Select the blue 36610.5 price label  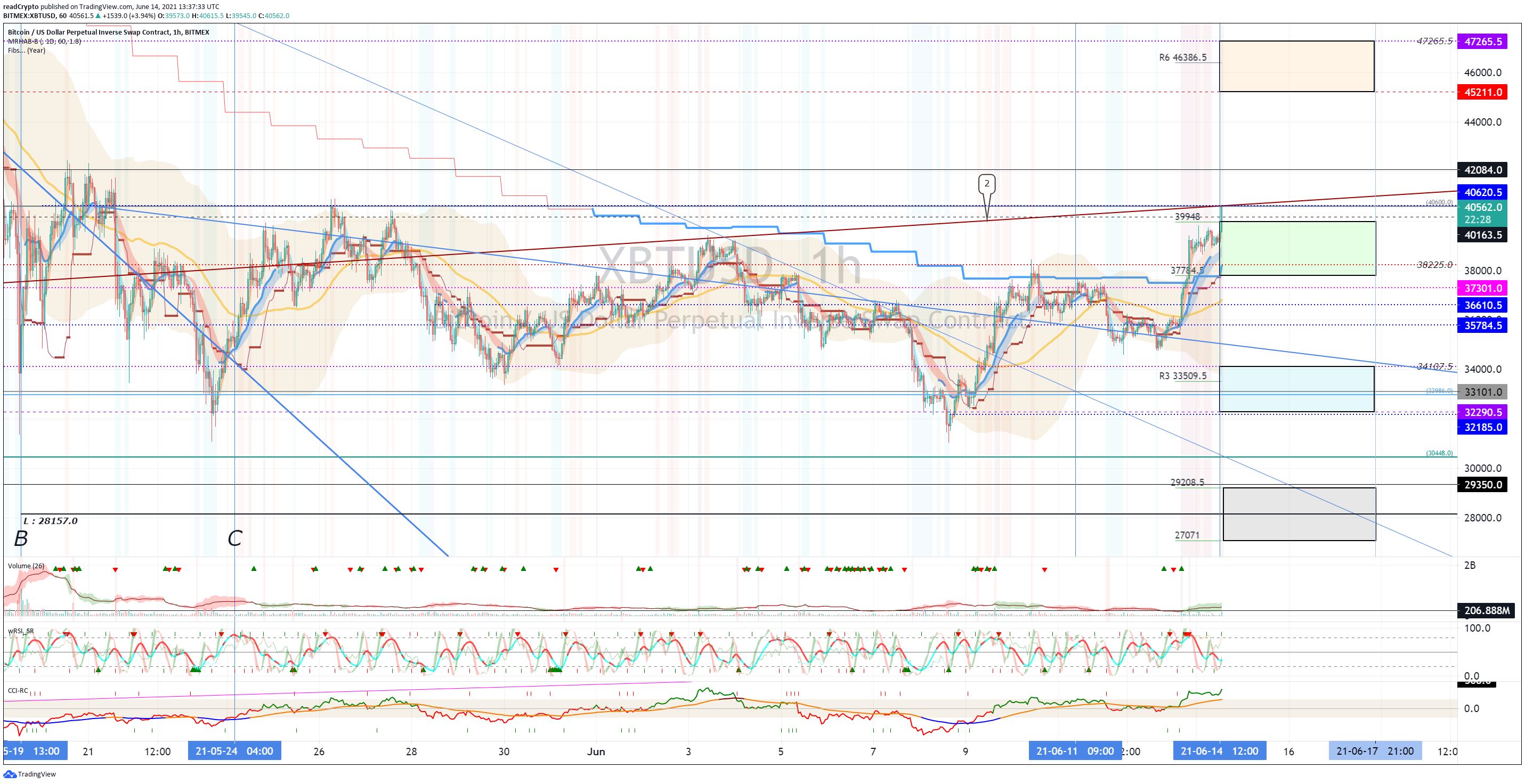coord(1482,305)
